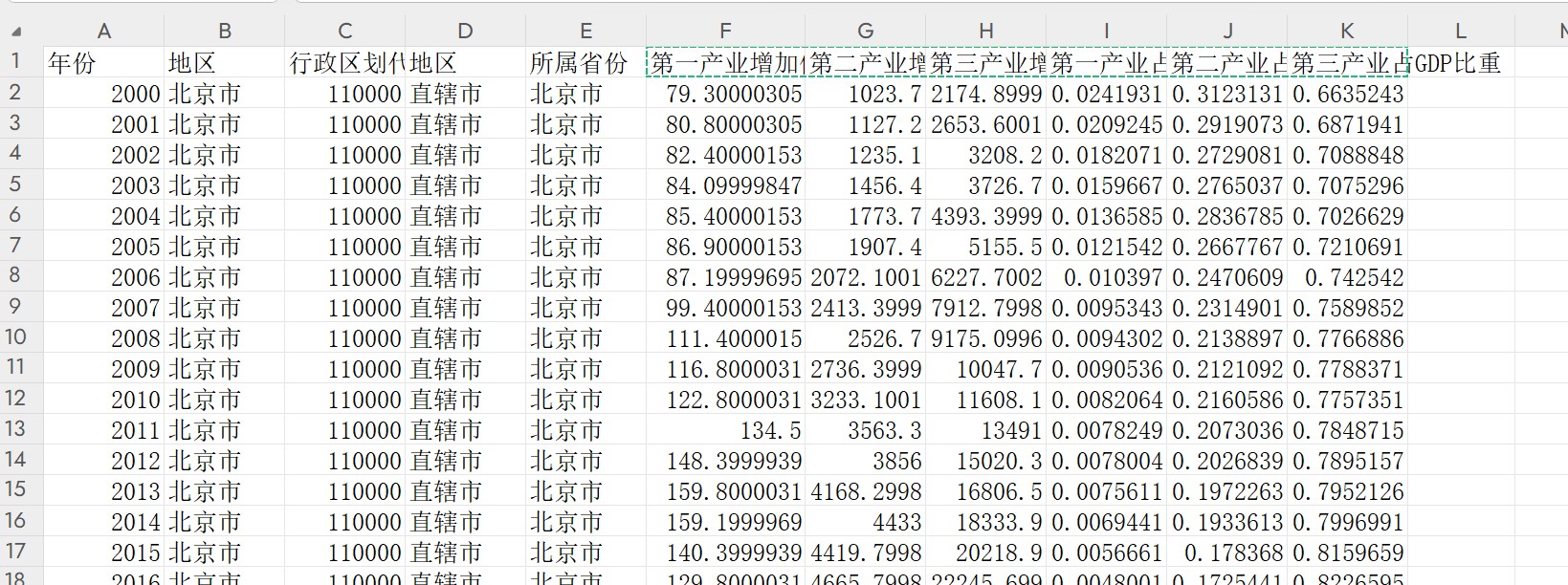Viewport: 1568px width, 585px height.
Task: Click the '第三产业占' header cell in K1
Action: (1348, 63)
